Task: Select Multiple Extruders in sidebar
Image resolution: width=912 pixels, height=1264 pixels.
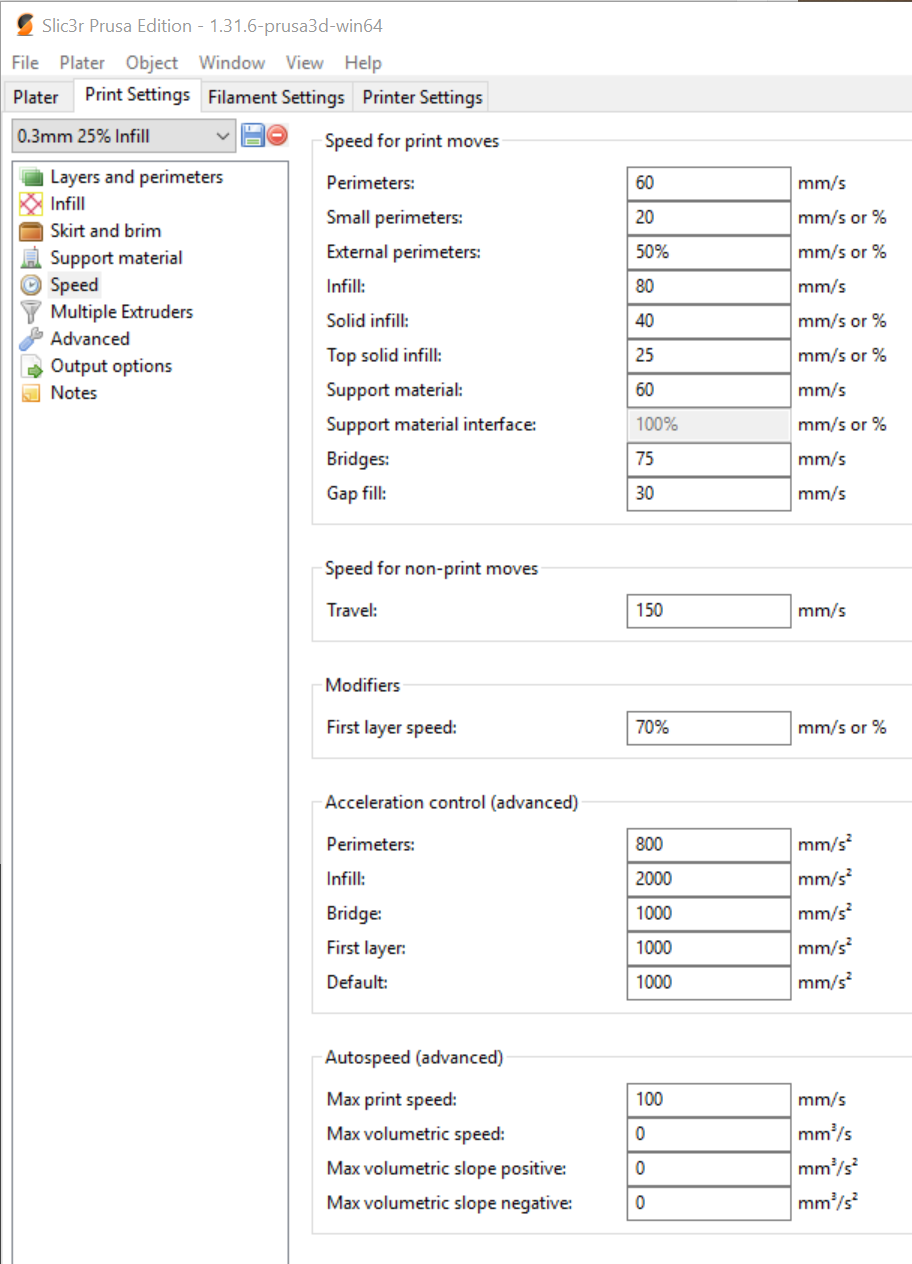Action: (122, 312)
